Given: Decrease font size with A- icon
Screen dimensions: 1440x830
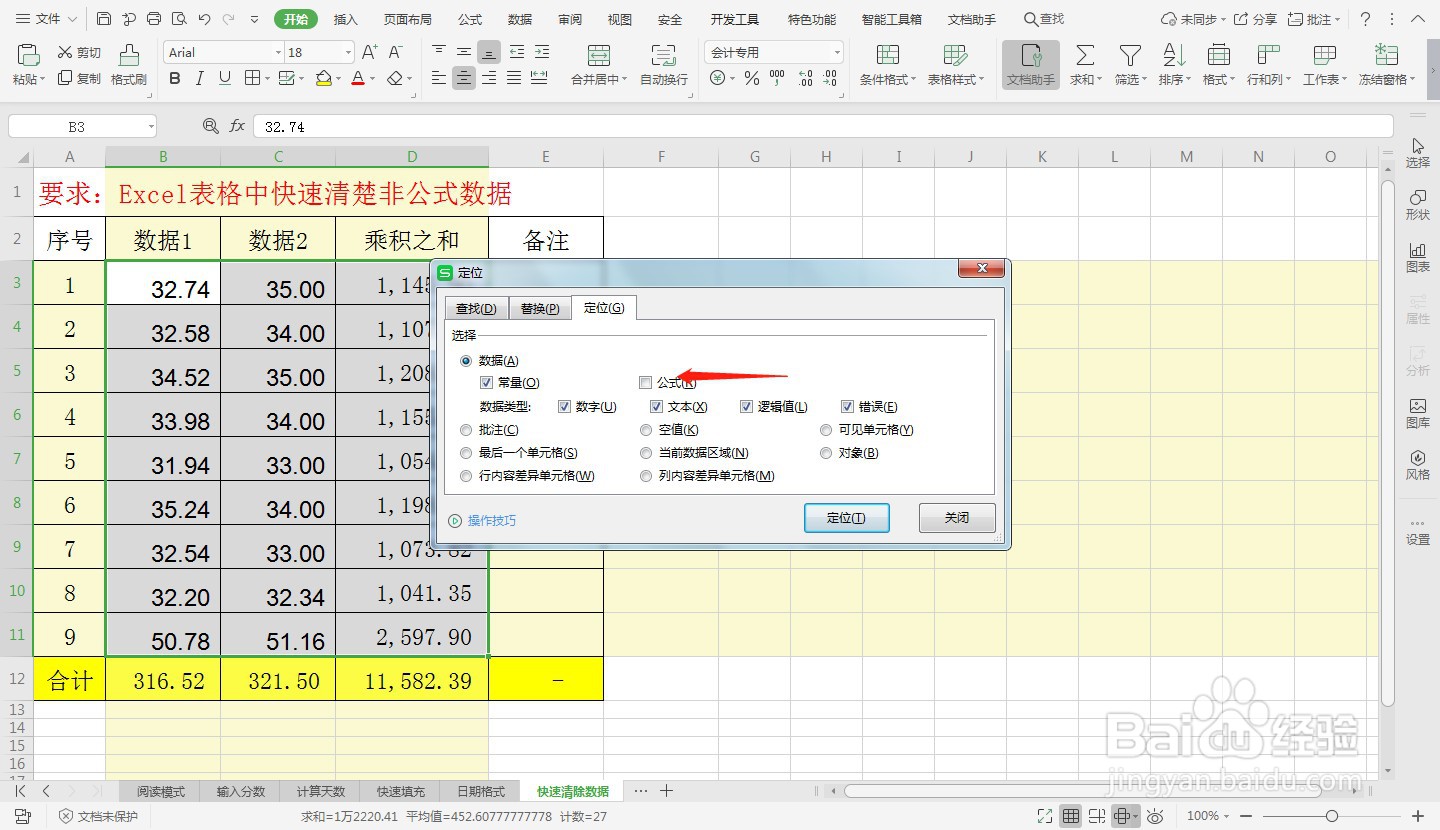Looking at the screenshot, I should click(x=395, y=52).
